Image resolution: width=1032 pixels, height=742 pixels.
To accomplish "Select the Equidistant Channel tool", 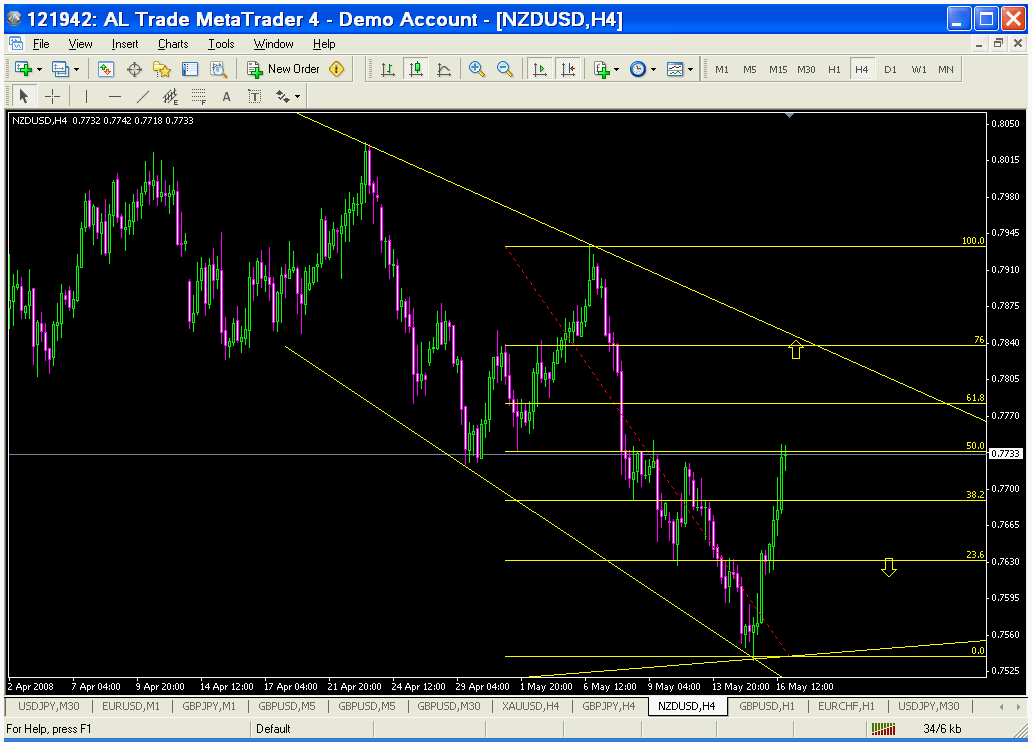I will (170, 97).
